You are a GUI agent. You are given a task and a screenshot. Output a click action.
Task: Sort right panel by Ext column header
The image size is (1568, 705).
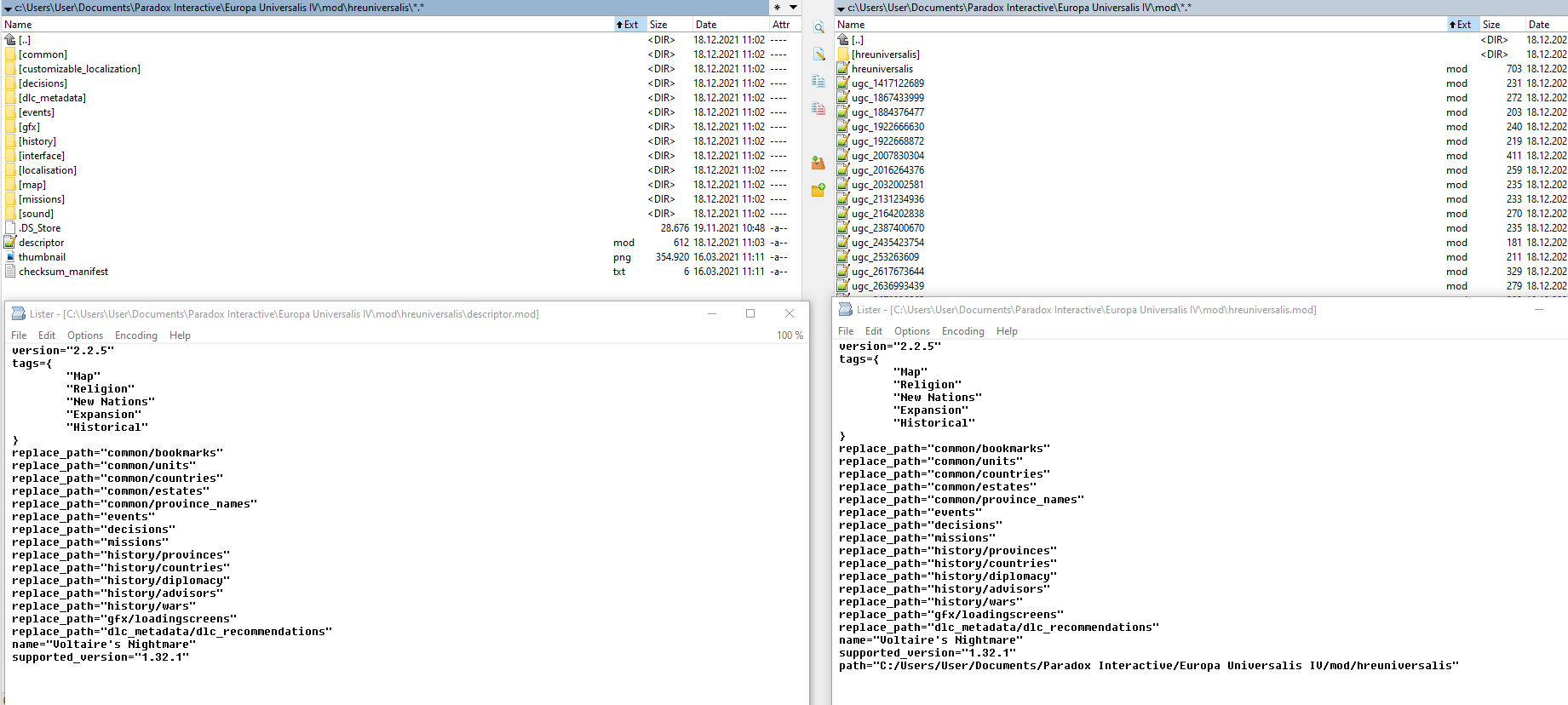coord(1462,25)
